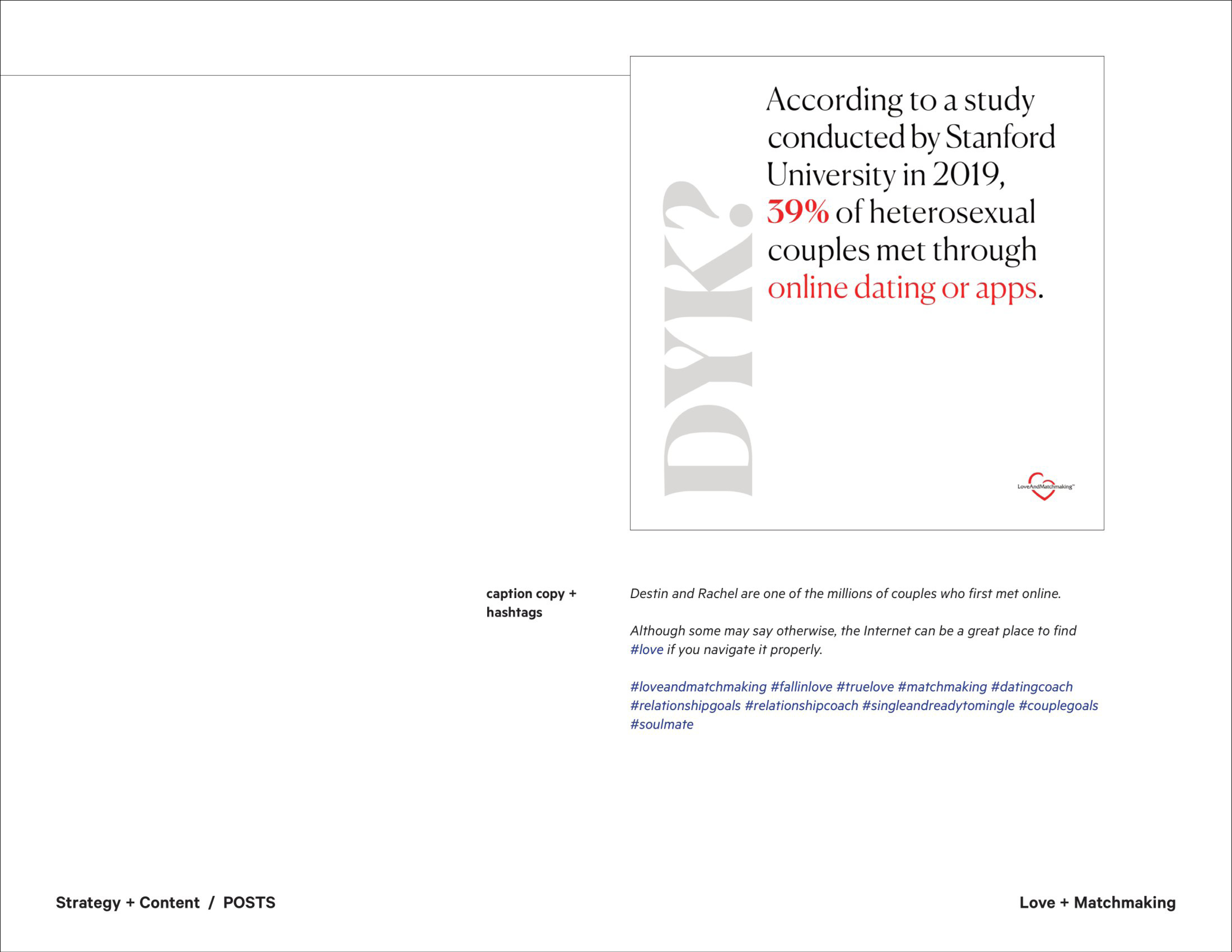Open the #relationshipgoals hashtag
This screenshot has height=952, width=1232.
coord(685,706)
